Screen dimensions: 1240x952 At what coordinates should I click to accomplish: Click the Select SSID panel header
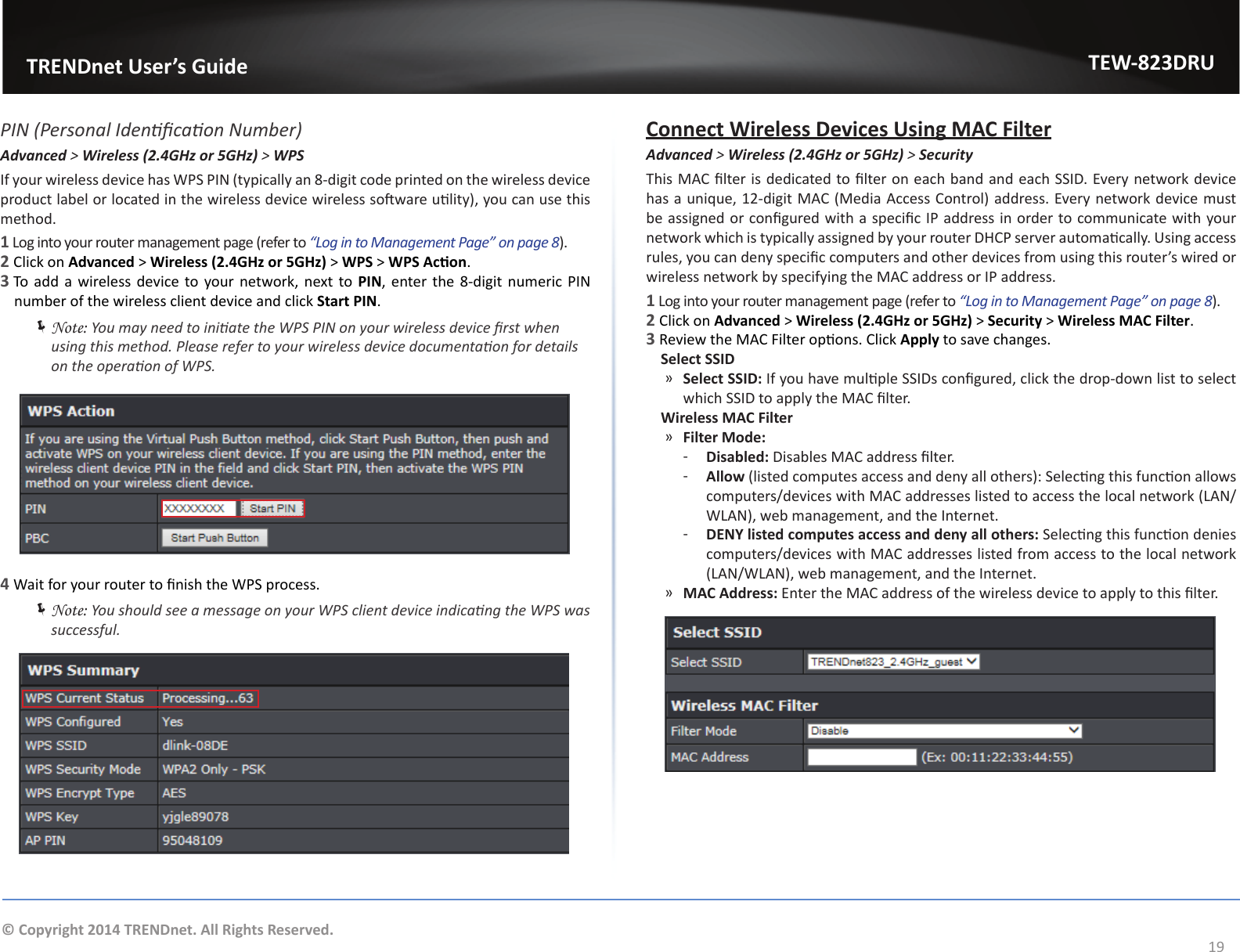717,633
